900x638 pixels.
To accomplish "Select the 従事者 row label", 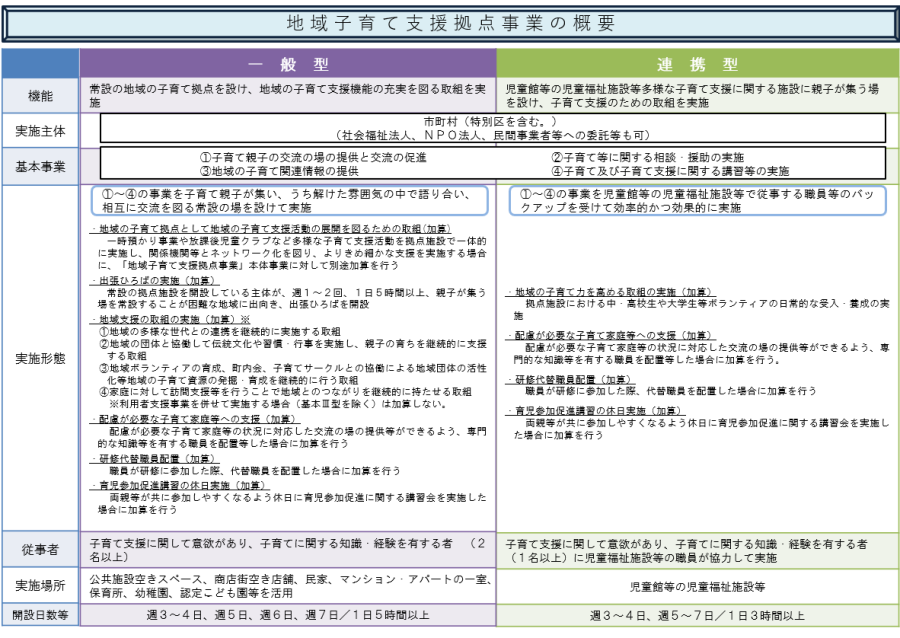I will (41, 549).
